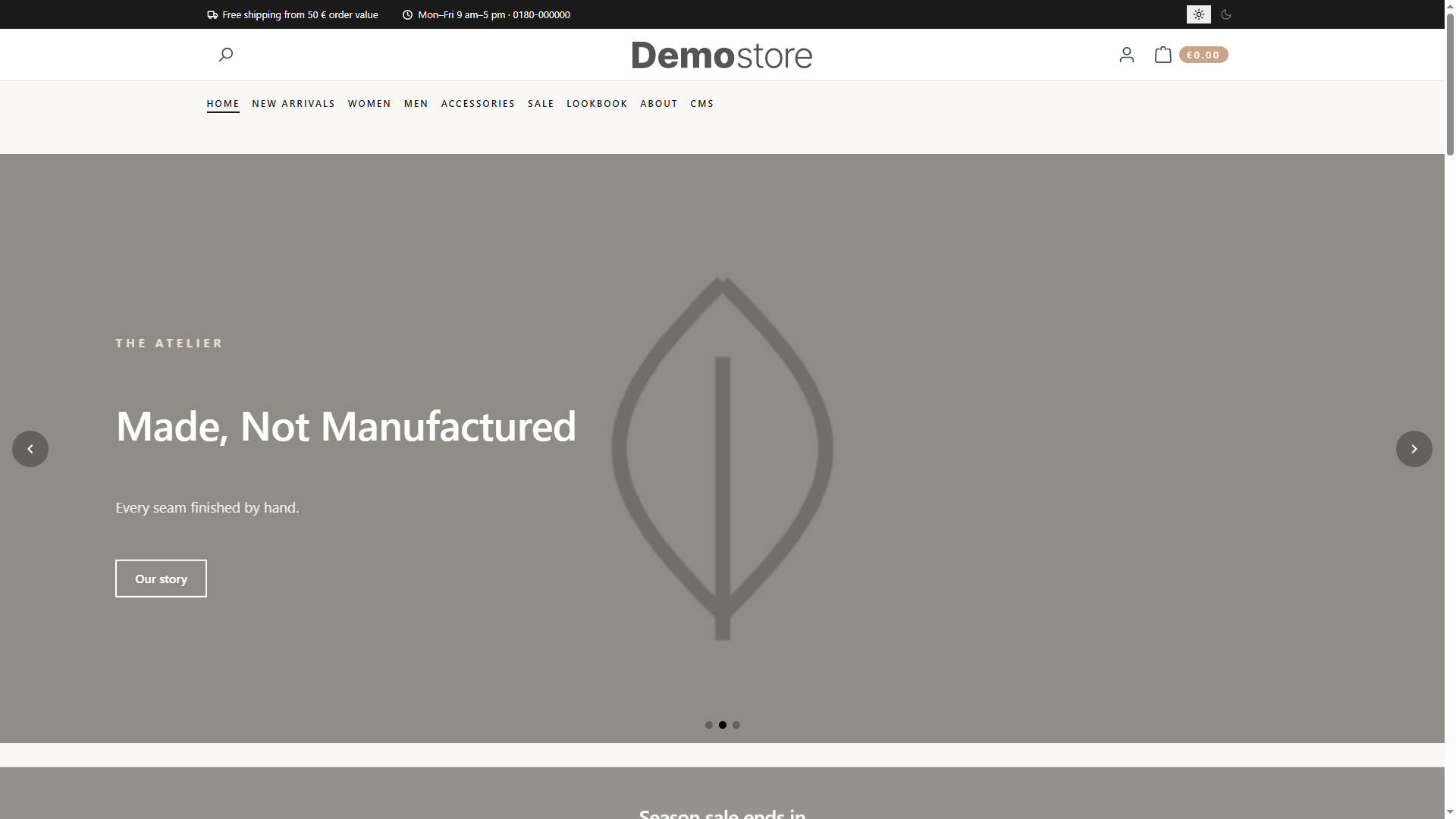Click the €0.00 cart total badge
Viewport: 1456px width, 819px height.
[1203, 55]
